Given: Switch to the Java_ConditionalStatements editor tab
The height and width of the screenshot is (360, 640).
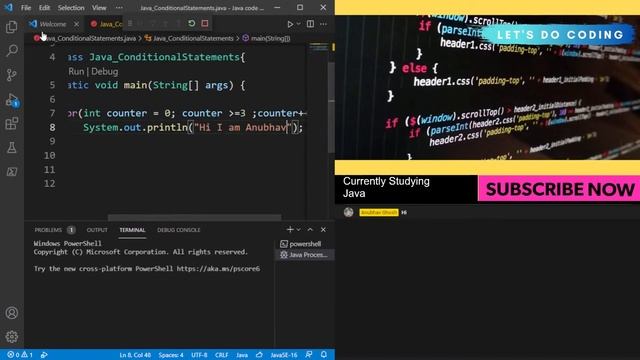Looking at the screenshot, I should tap(107, 24).
